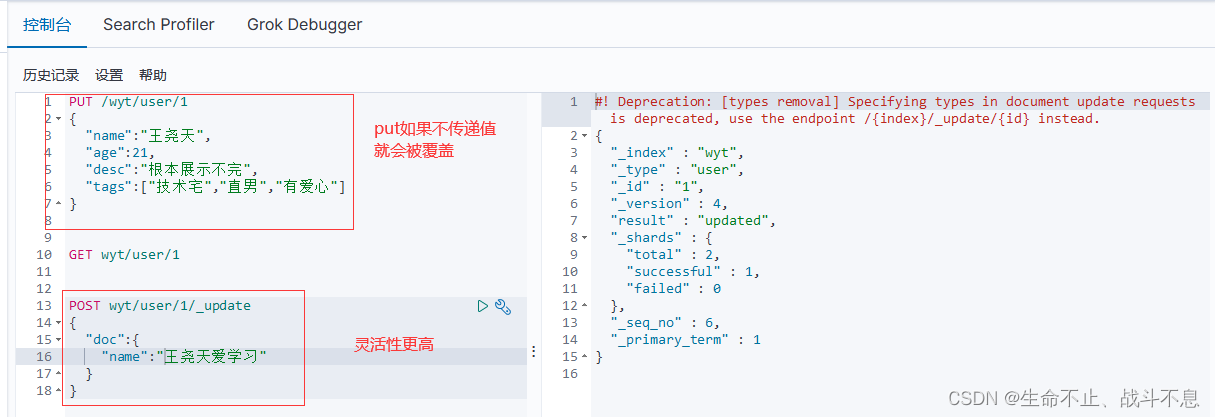Collapse the PUT request body at line 2
This screenshot has width=1215, height=417.
[x=58, y=119]
